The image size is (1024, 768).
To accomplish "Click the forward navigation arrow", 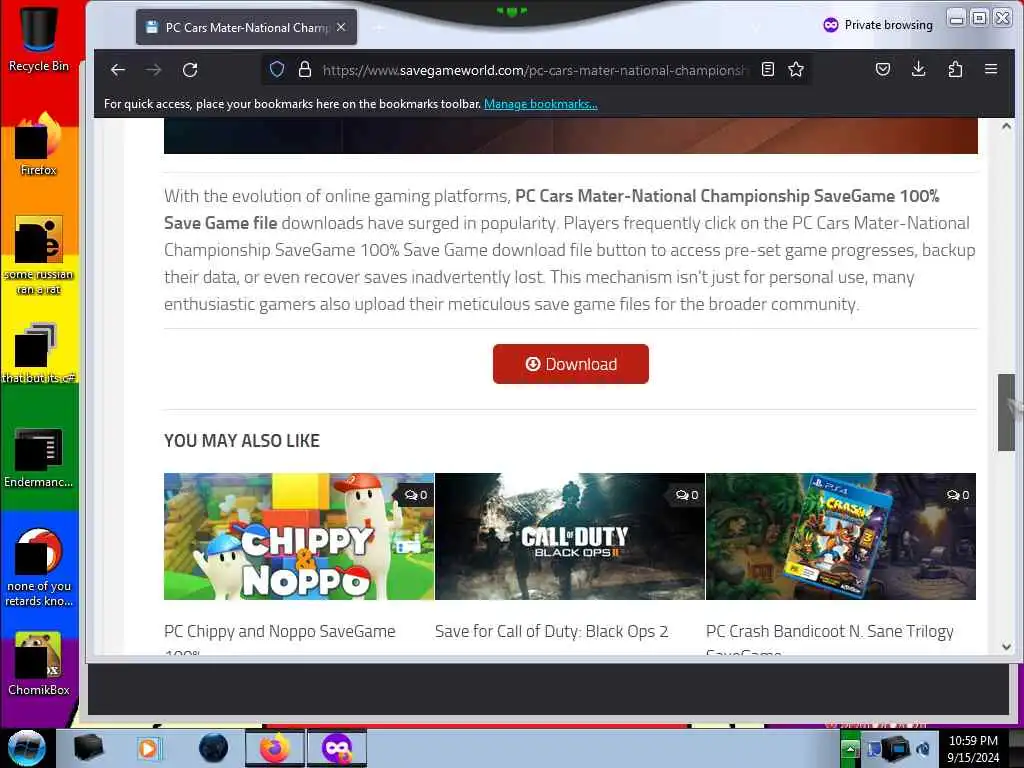I will (x=153, y=70).
